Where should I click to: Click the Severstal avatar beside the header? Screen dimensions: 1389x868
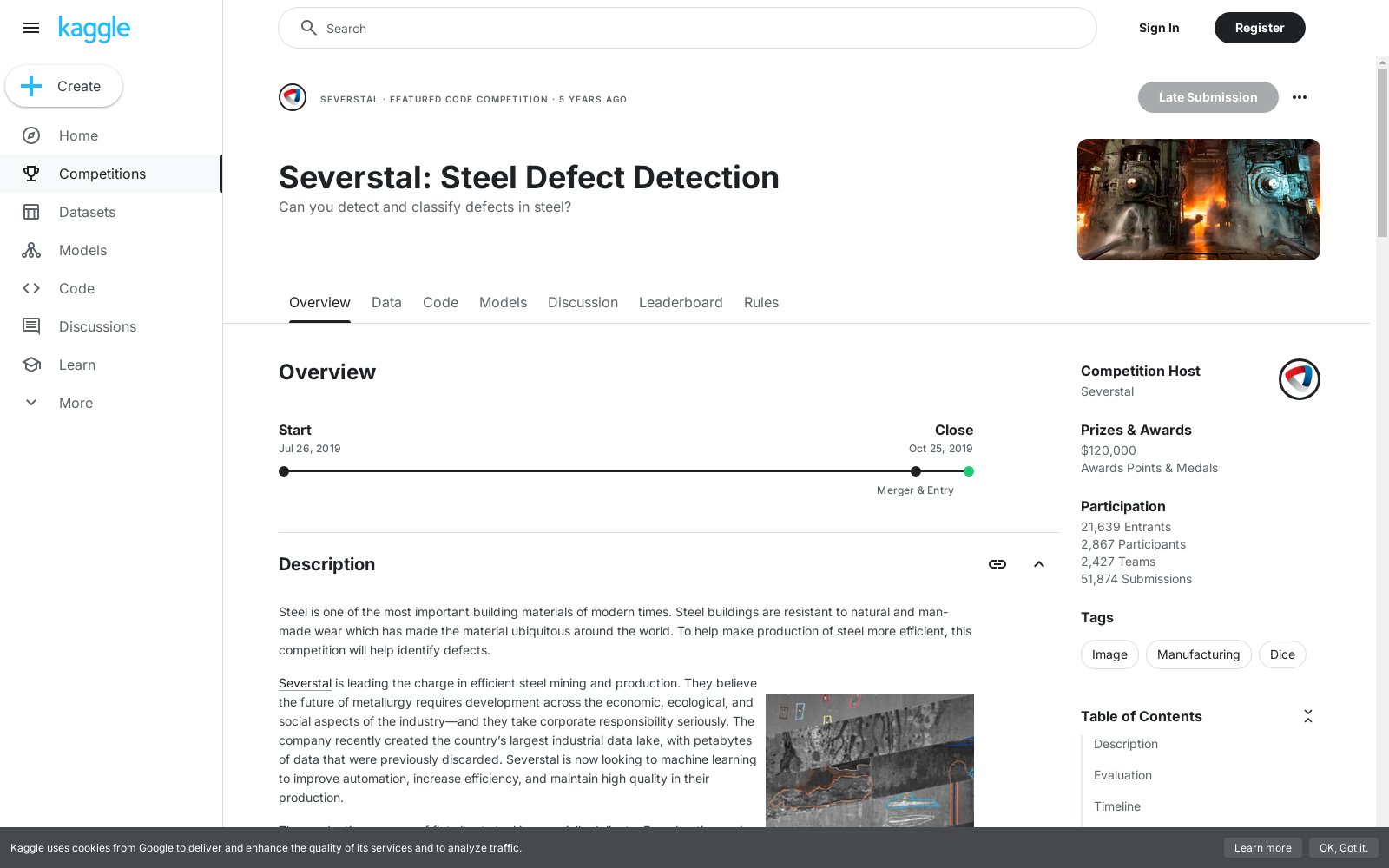click(293, 97)
